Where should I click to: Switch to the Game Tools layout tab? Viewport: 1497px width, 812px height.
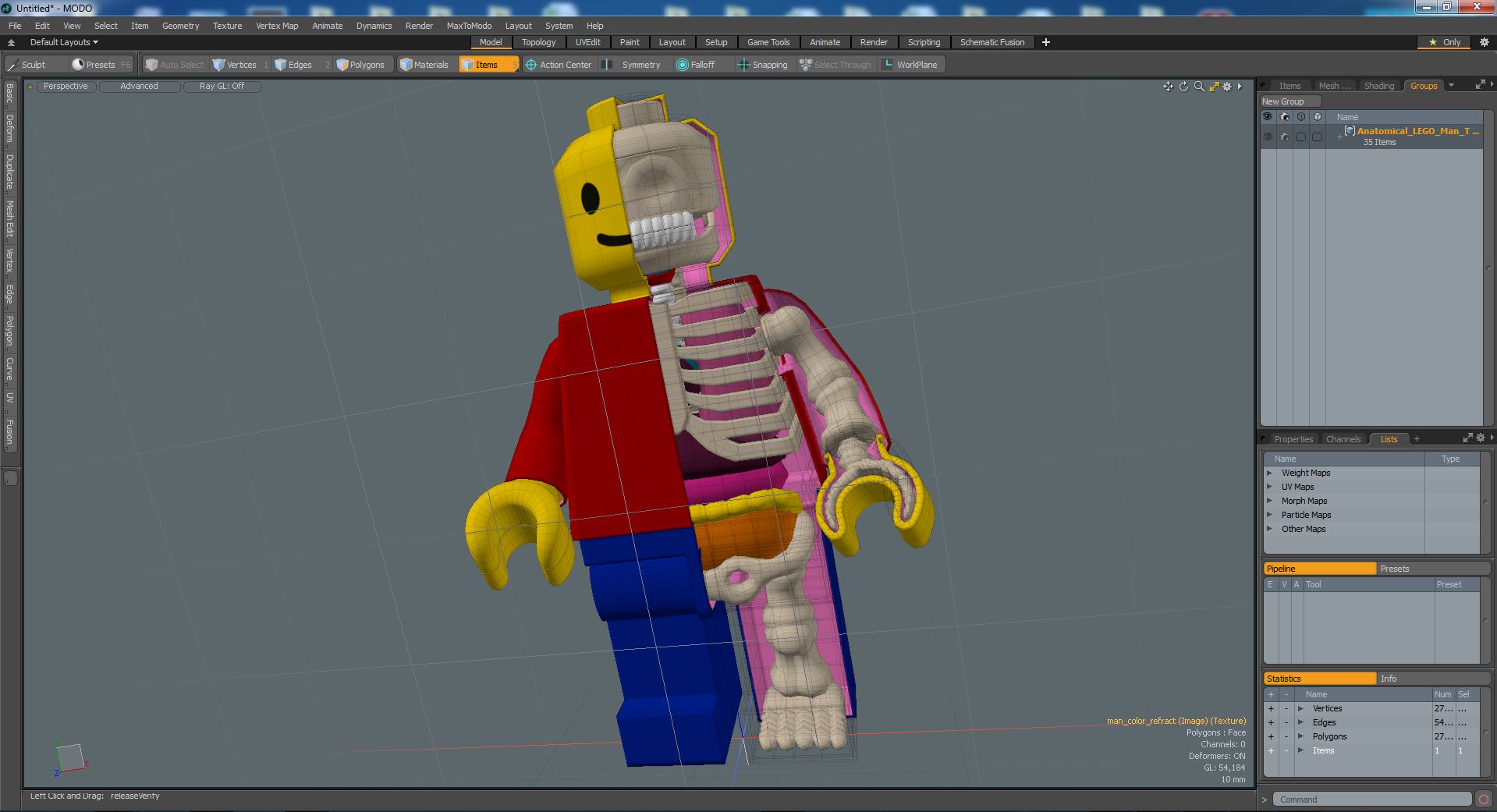pyautogui.click(x=768, y=42)
